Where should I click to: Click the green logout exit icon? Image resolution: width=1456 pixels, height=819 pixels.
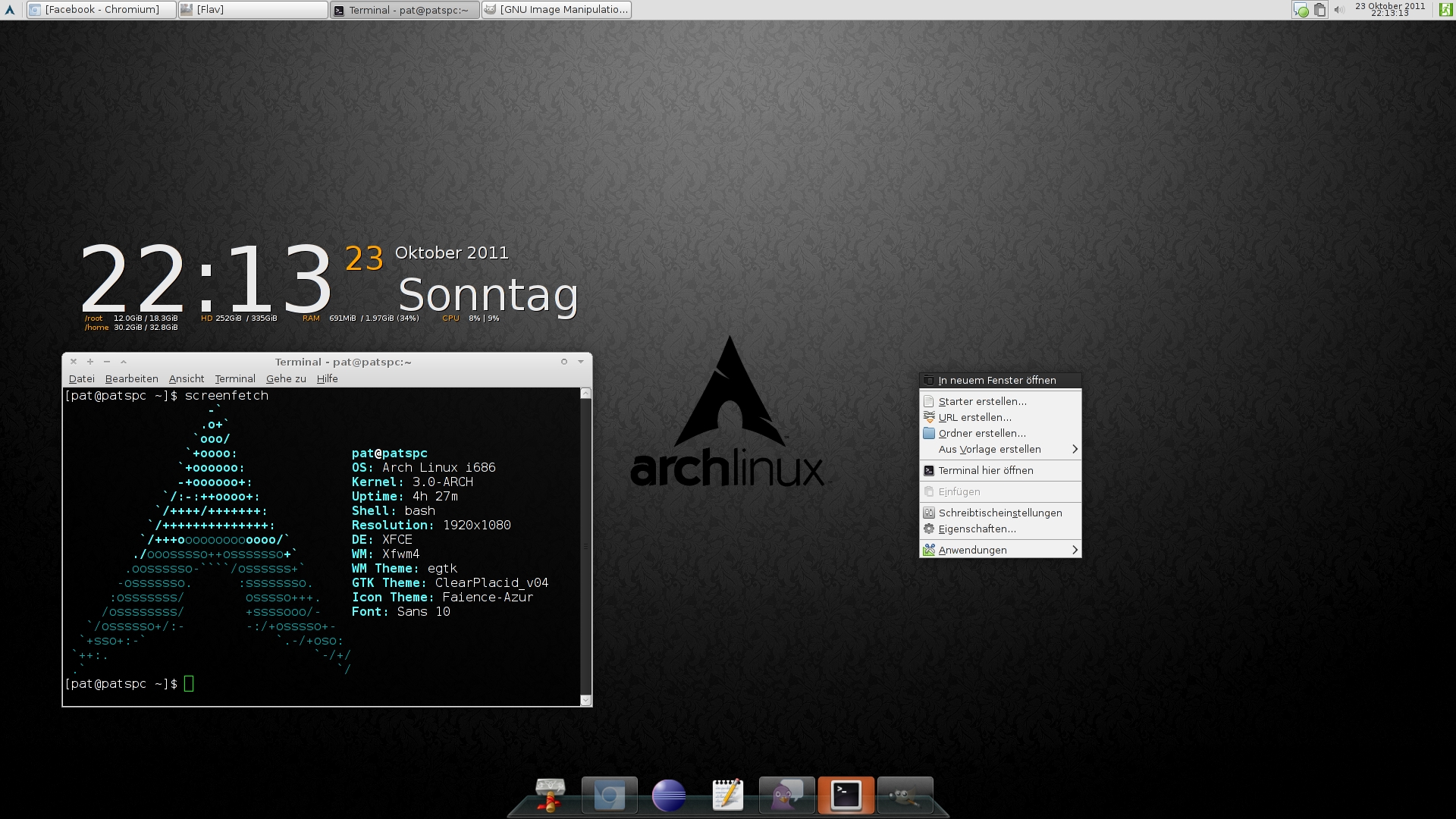1445,10
